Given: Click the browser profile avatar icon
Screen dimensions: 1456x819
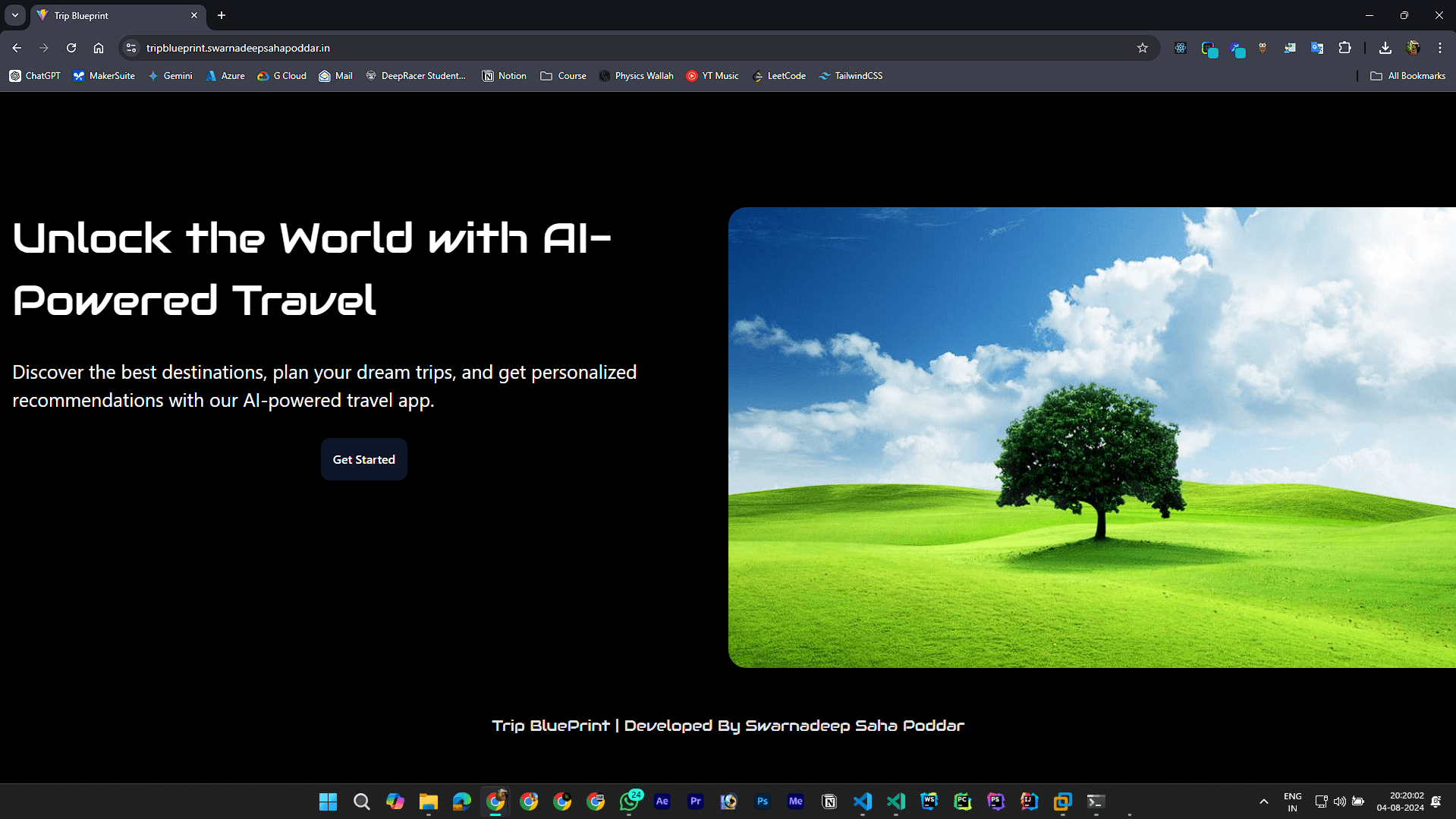Looking at the screenshot, I should tap(1413, 48).
